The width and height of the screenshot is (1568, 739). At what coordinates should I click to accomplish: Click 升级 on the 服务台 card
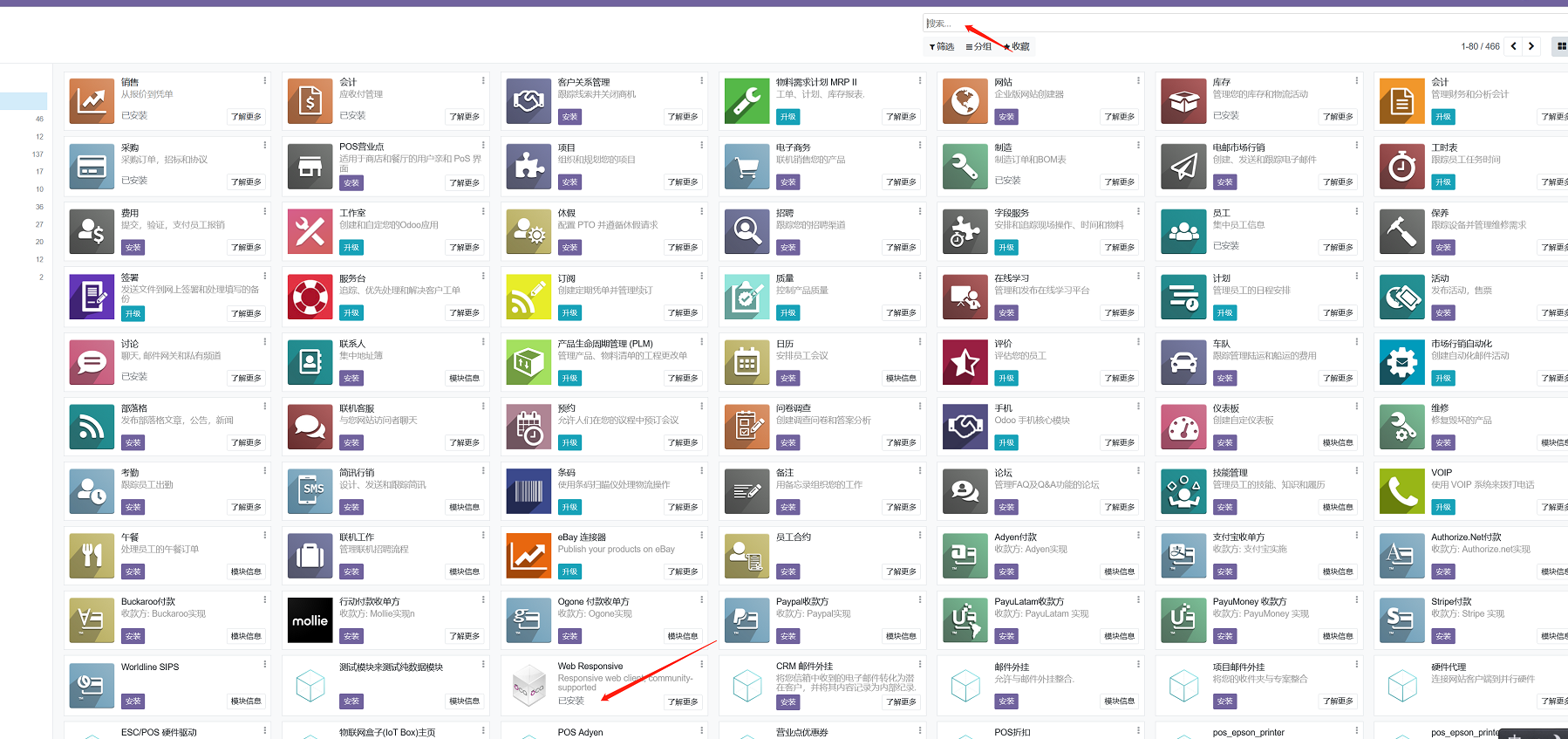tap(351, 313)
